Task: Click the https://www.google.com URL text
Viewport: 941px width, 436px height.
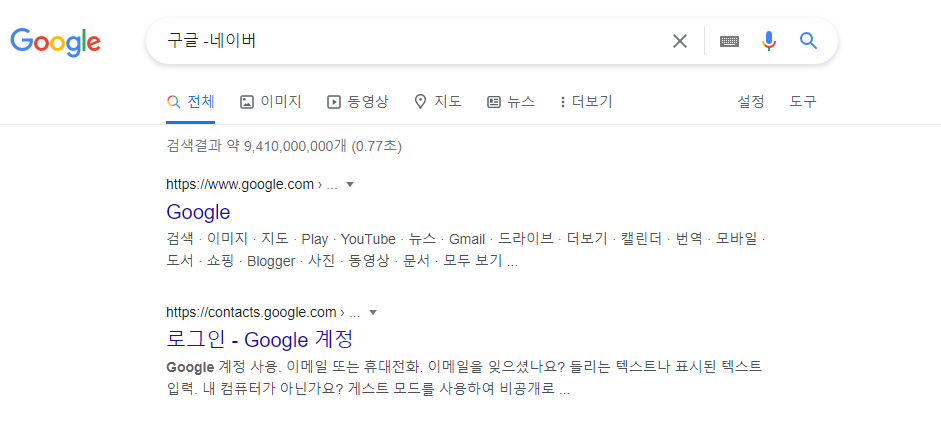Action: (x=240, y=185)
